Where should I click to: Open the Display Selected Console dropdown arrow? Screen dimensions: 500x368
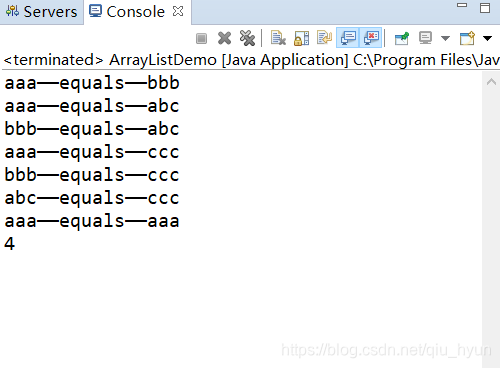pyautogui.click(x=445, y=38)
